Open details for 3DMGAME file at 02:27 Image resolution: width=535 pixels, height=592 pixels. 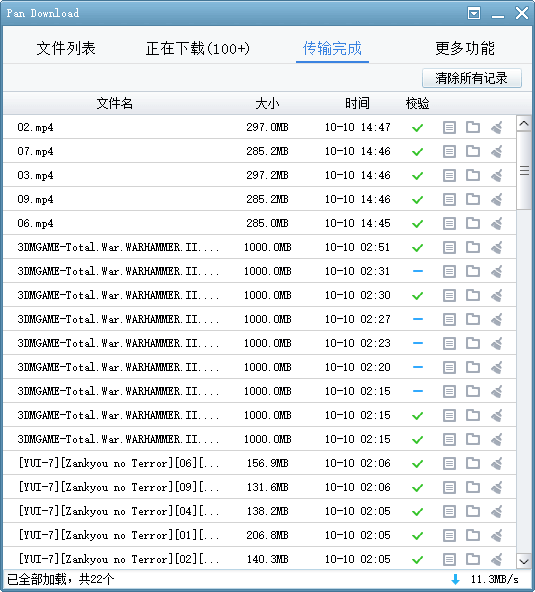[x=449, y=319]
